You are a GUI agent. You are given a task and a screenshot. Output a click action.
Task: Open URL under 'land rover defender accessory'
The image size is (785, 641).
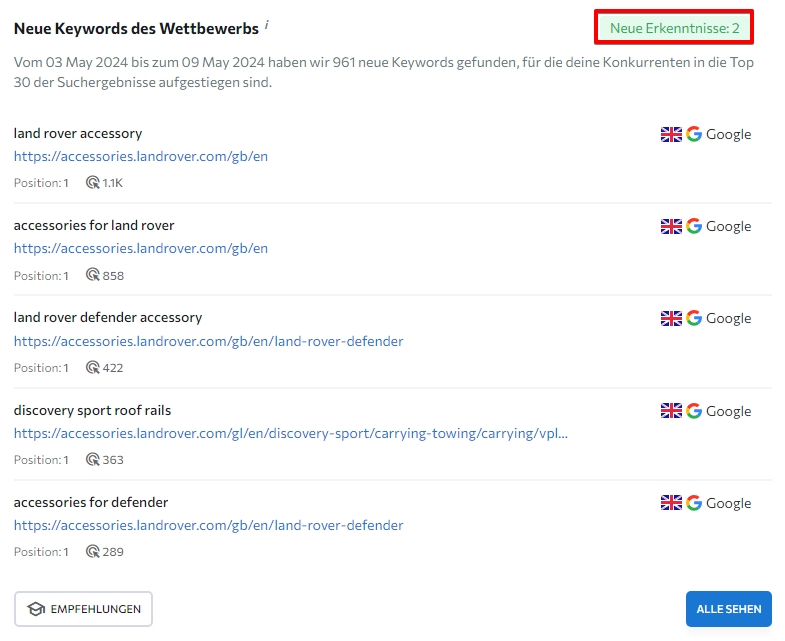(208, 341)
